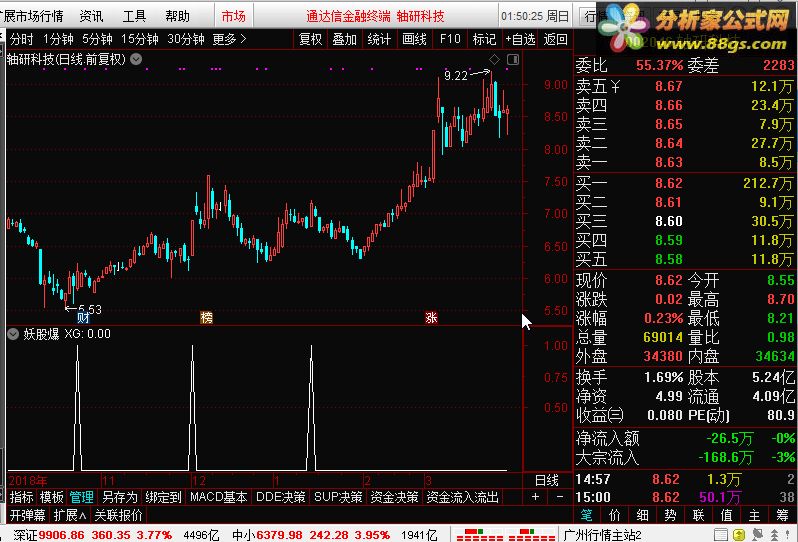Select the 势 tab in the quote panel
The height and width of the screenshot is (542, 798).
[x=670, y=515]
